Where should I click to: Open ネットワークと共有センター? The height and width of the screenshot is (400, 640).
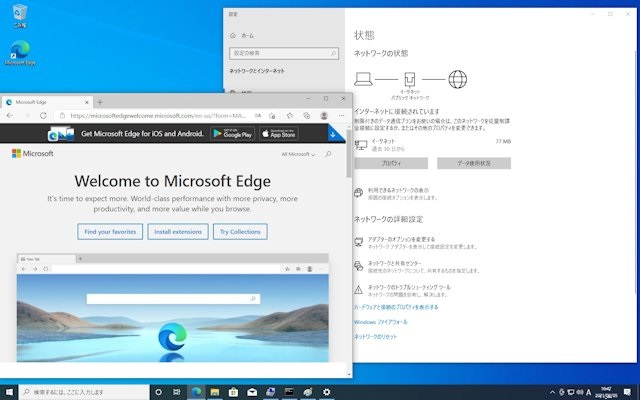(394, 263)
